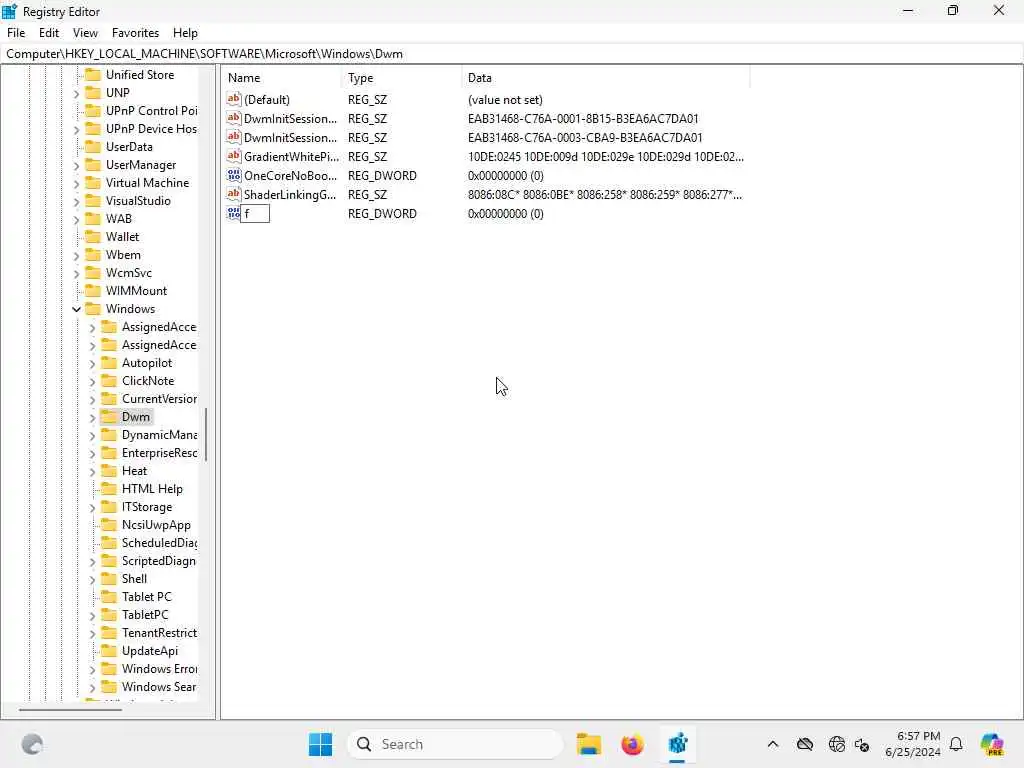Select the VisualStudio key
This screenshot has width=1024, height=768.
tap(138, 200)
